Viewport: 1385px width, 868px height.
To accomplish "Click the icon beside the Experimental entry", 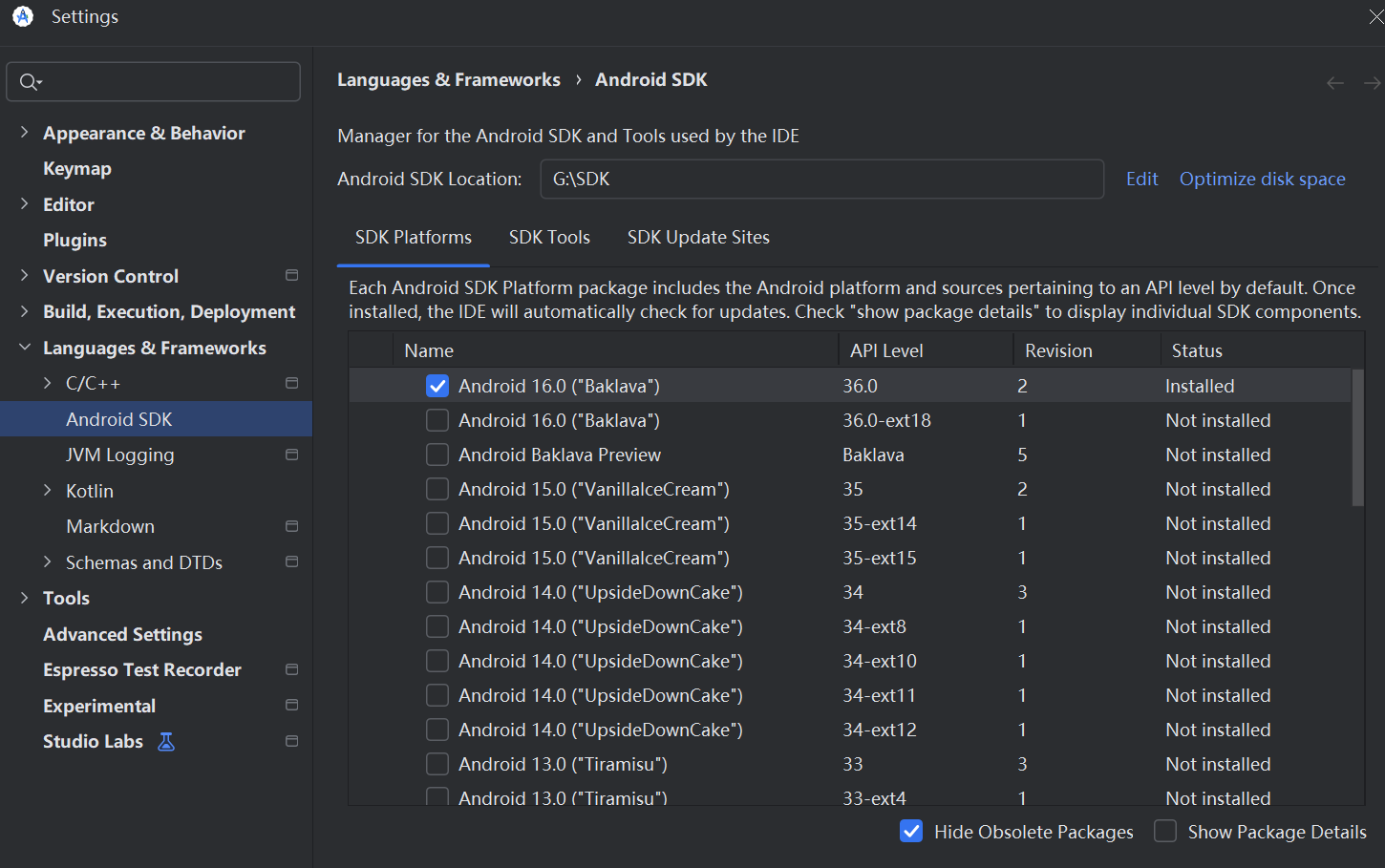I will 291,705.
